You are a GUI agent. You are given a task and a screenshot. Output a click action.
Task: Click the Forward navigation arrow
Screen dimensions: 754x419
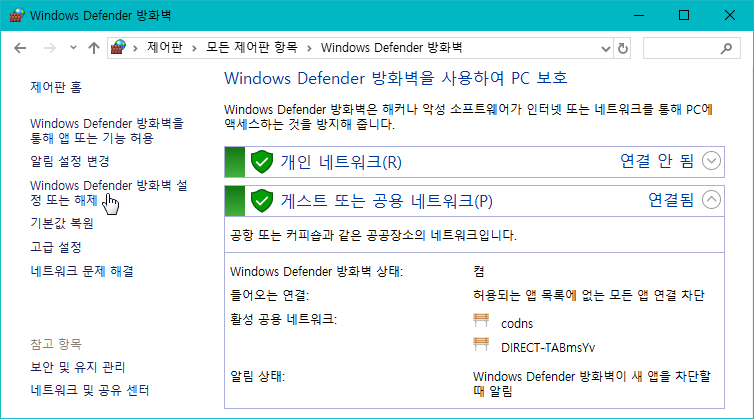(50, 48)
